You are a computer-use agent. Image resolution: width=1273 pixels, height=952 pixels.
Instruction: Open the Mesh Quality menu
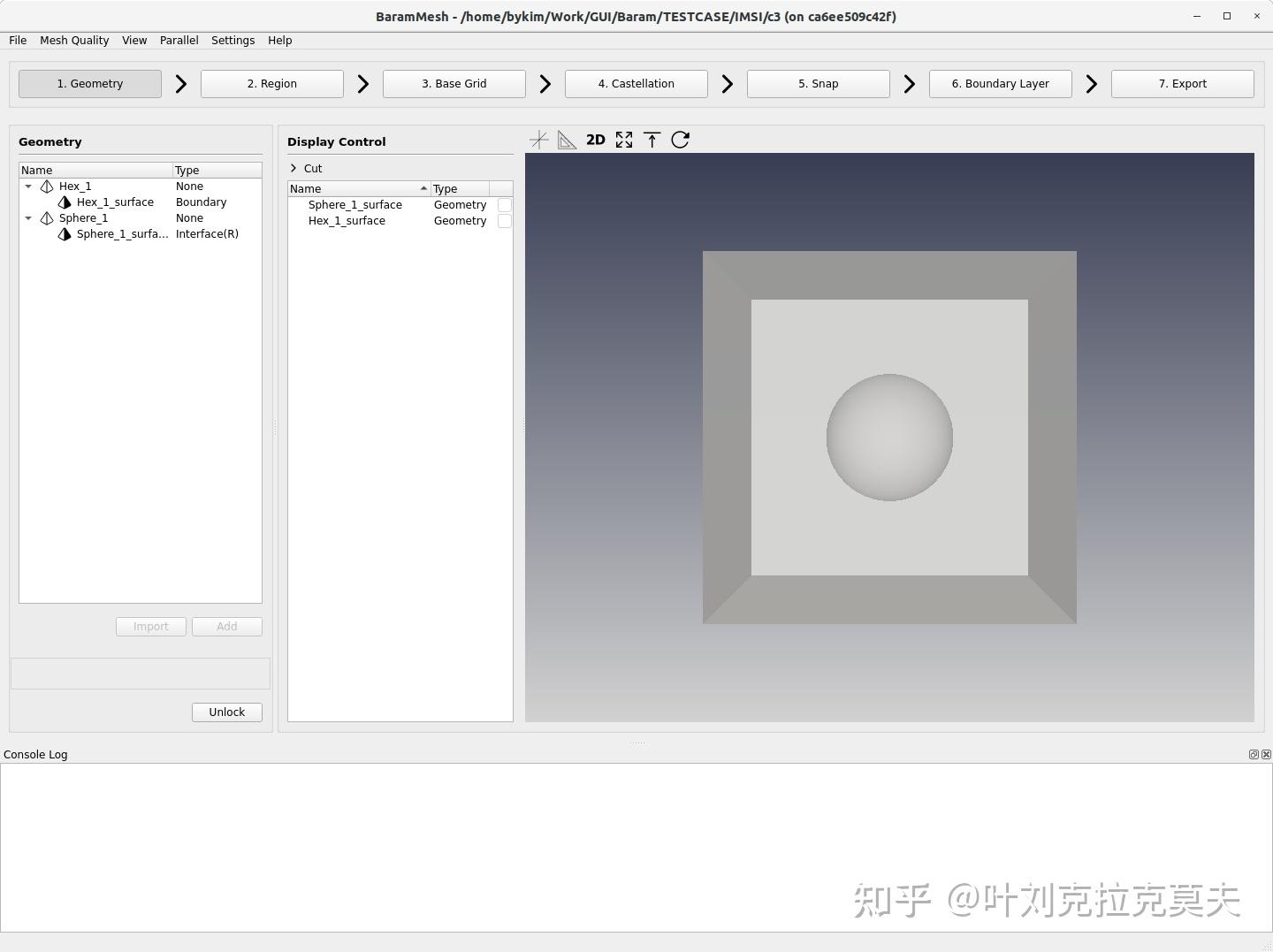point(74,41)
